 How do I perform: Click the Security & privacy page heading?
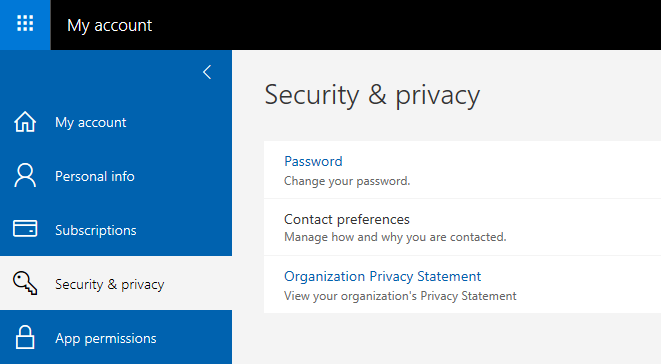pos(372,95)
